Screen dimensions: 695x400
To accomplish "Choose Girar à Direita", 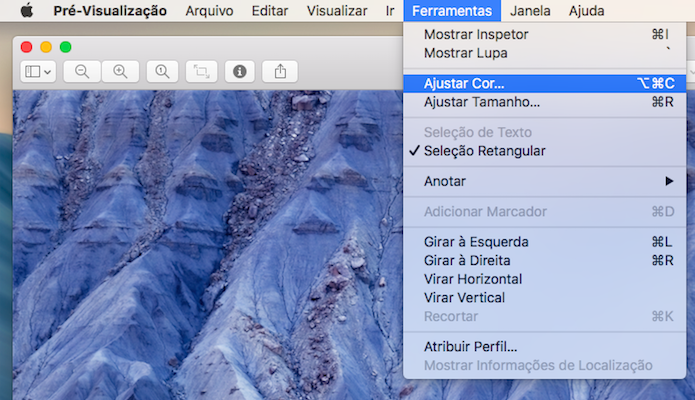I will pos(545,260).
